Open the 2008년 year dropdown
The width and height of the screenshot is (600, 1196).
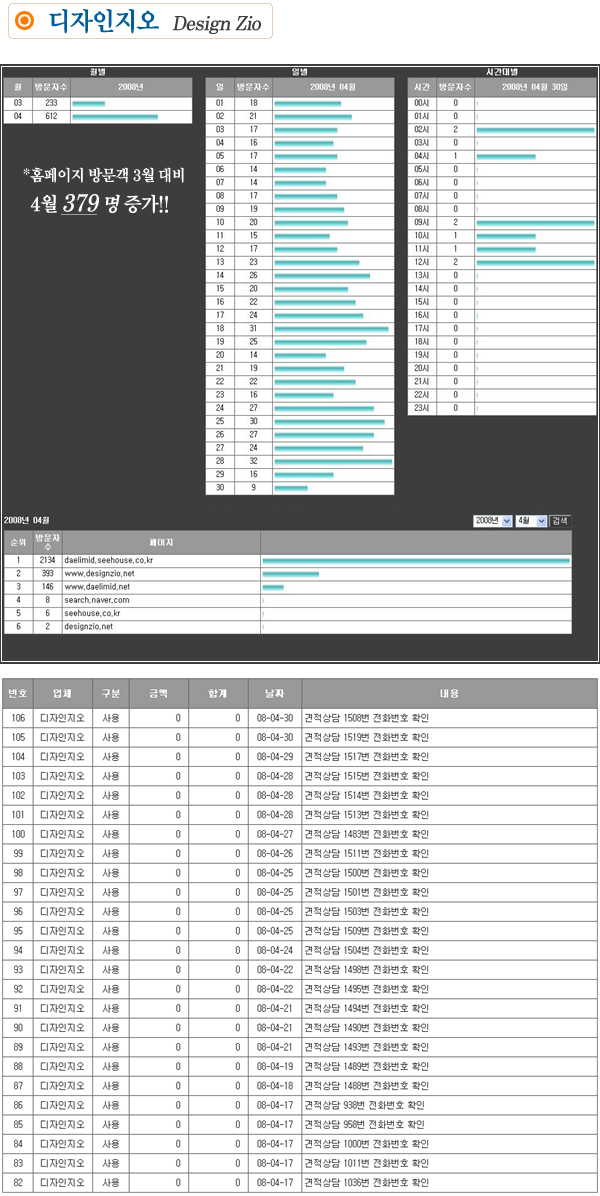493,521
